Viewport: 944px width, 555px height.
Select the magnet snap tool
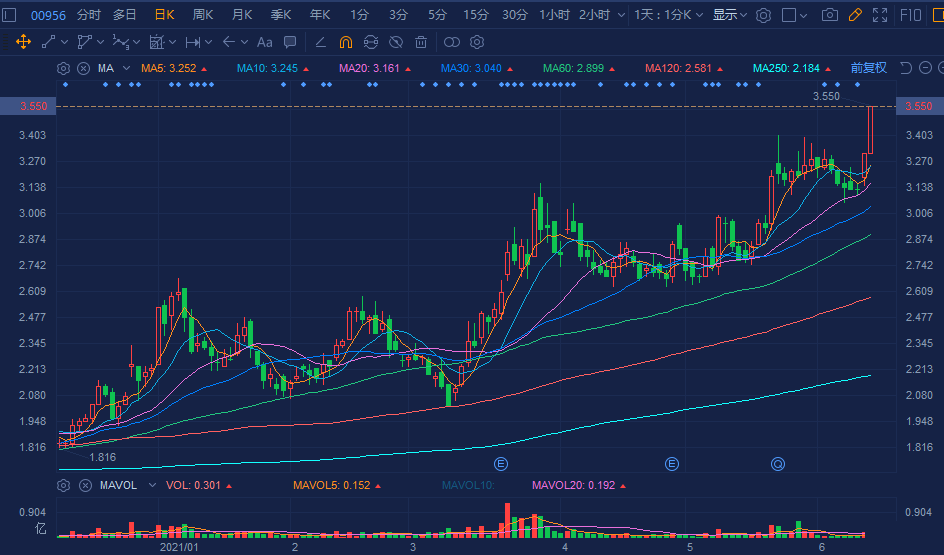point(345,42)
